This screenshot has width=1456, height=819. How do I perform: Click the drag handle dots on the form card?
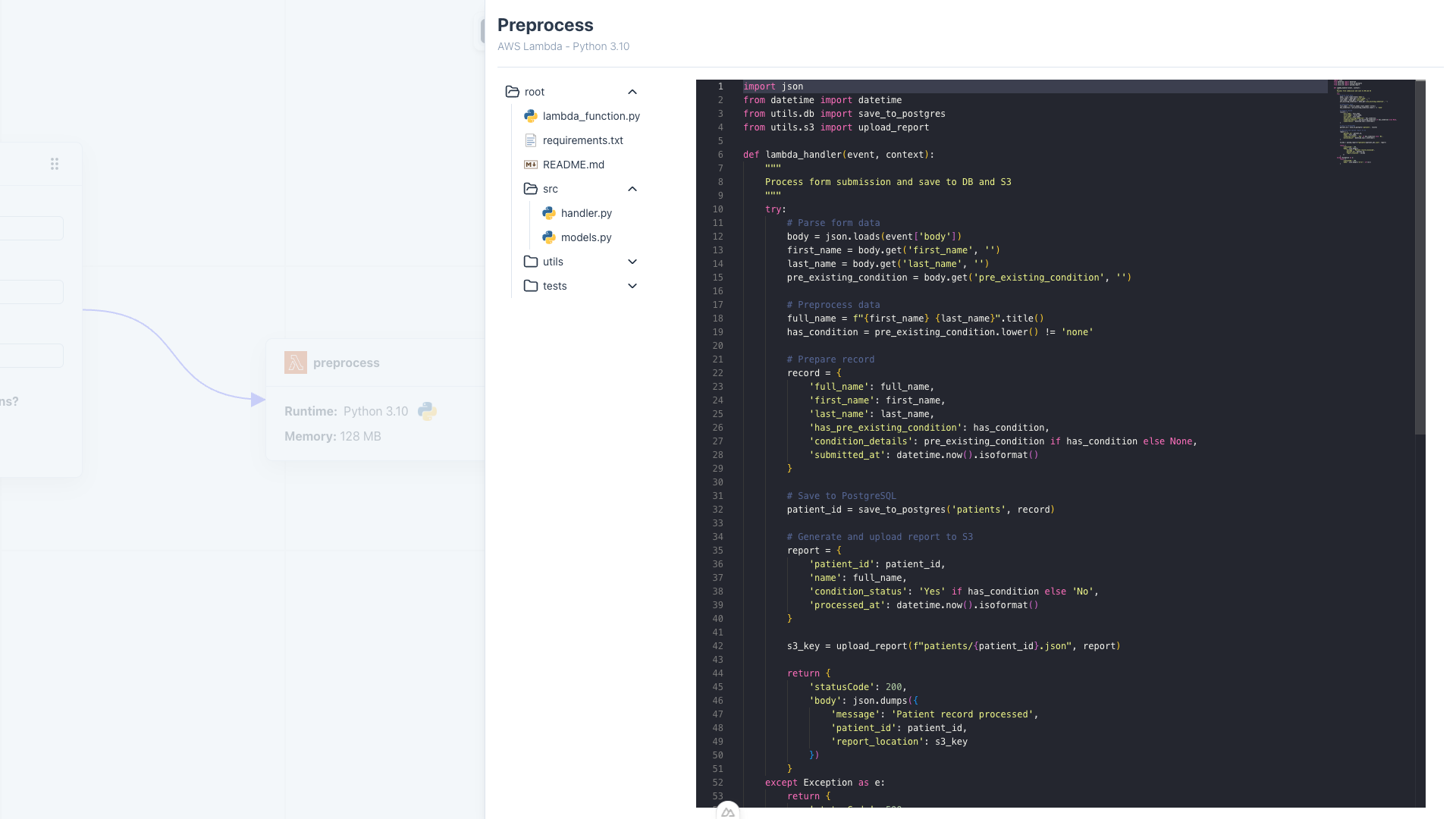tap(54, 163)
